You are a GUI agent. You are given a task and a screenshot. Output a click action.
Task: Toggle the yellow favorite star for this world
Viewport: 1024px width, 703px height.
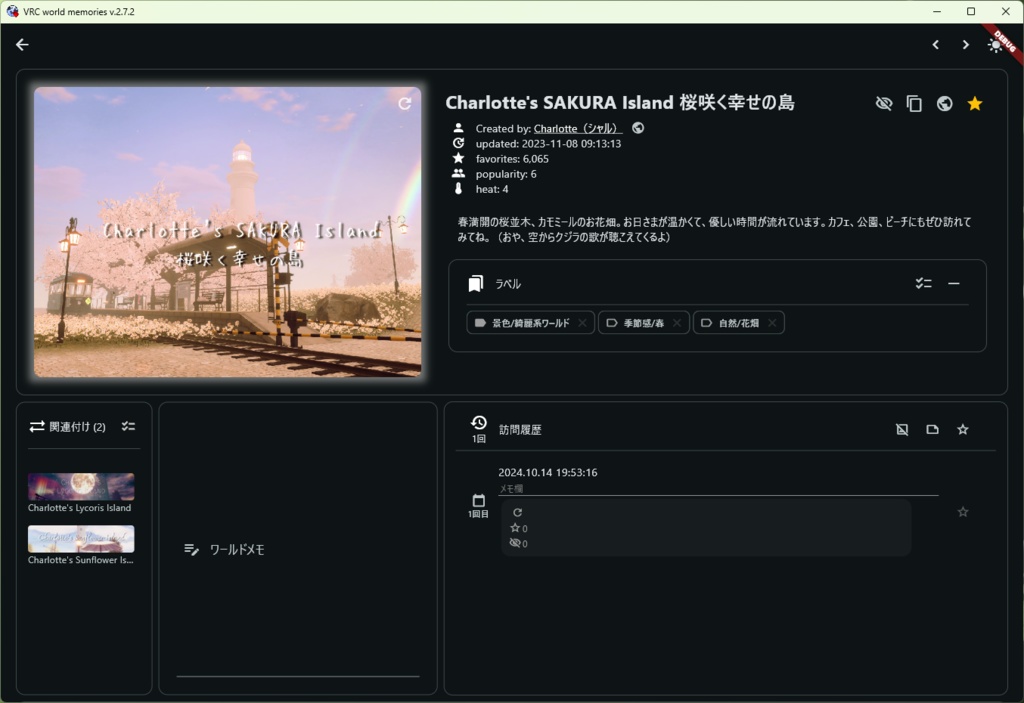click(x=975, y=103)
